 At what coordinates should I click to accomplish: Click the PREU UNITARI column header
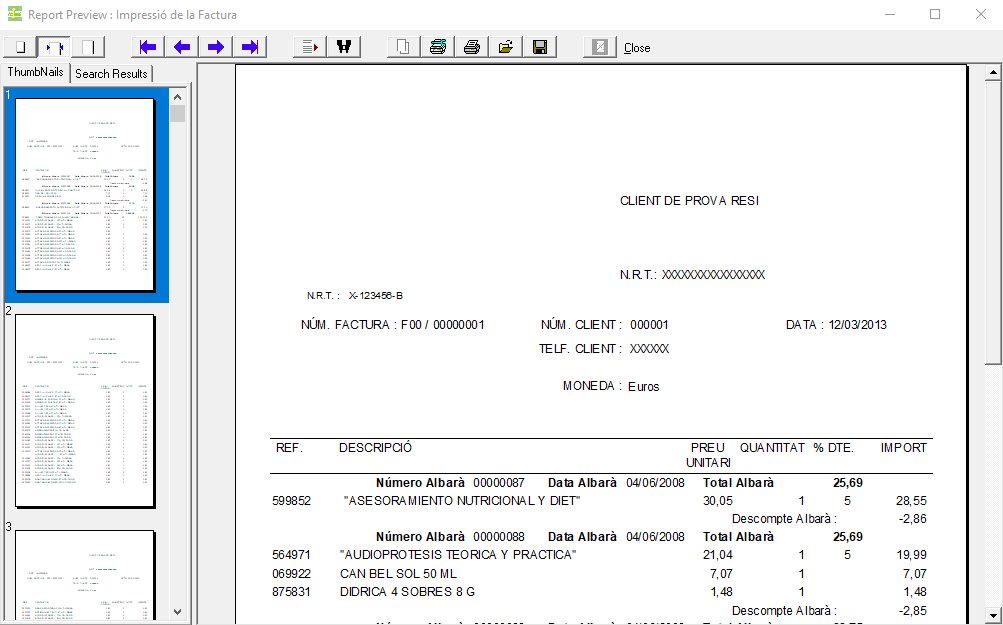click(x=708, y=455)
